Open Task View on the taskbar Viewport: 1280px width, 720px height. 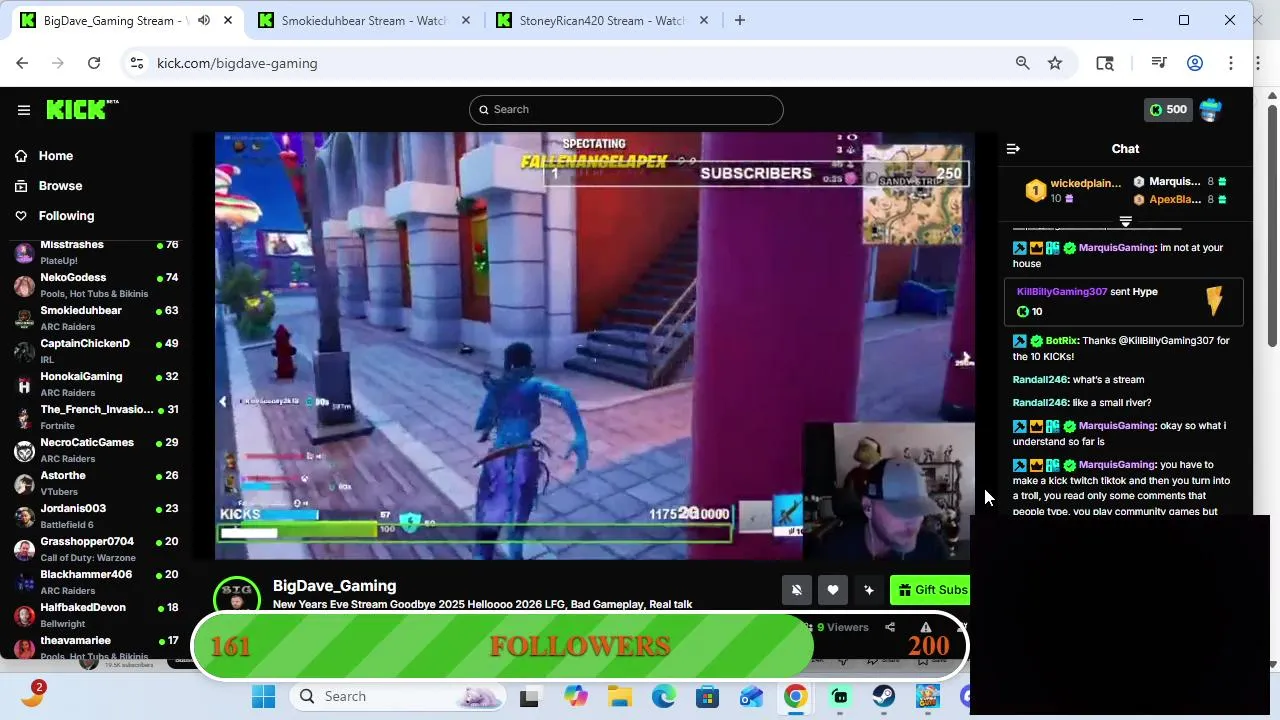(529, 697)
